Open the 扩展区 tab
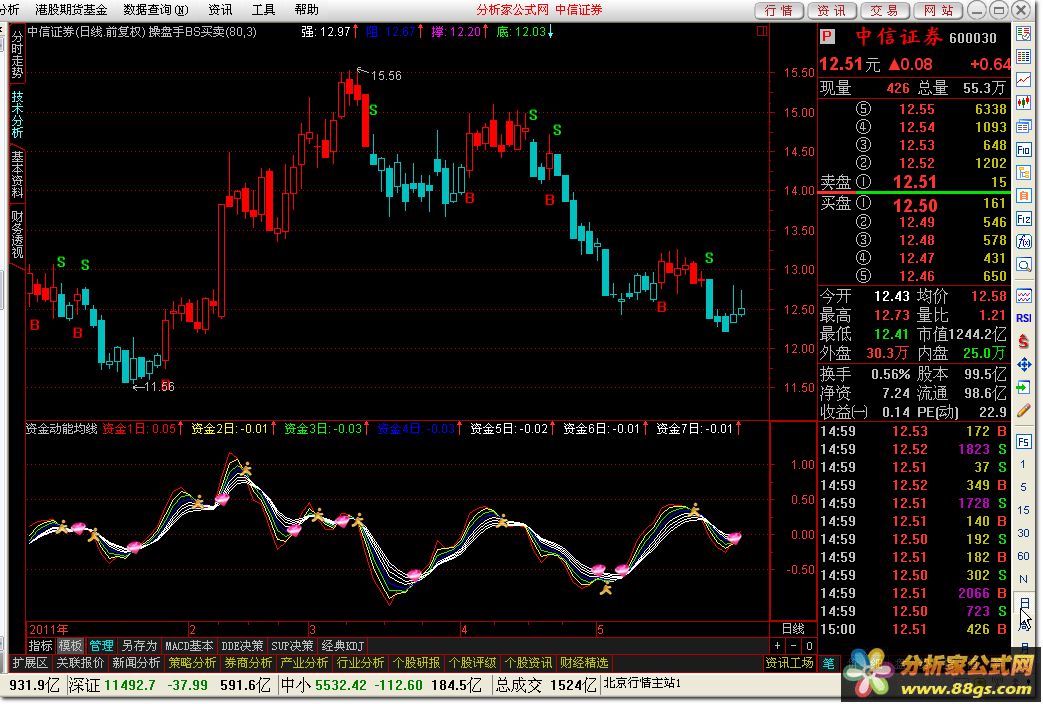This screenshot has width=1043, height=704. click(30, 663)
